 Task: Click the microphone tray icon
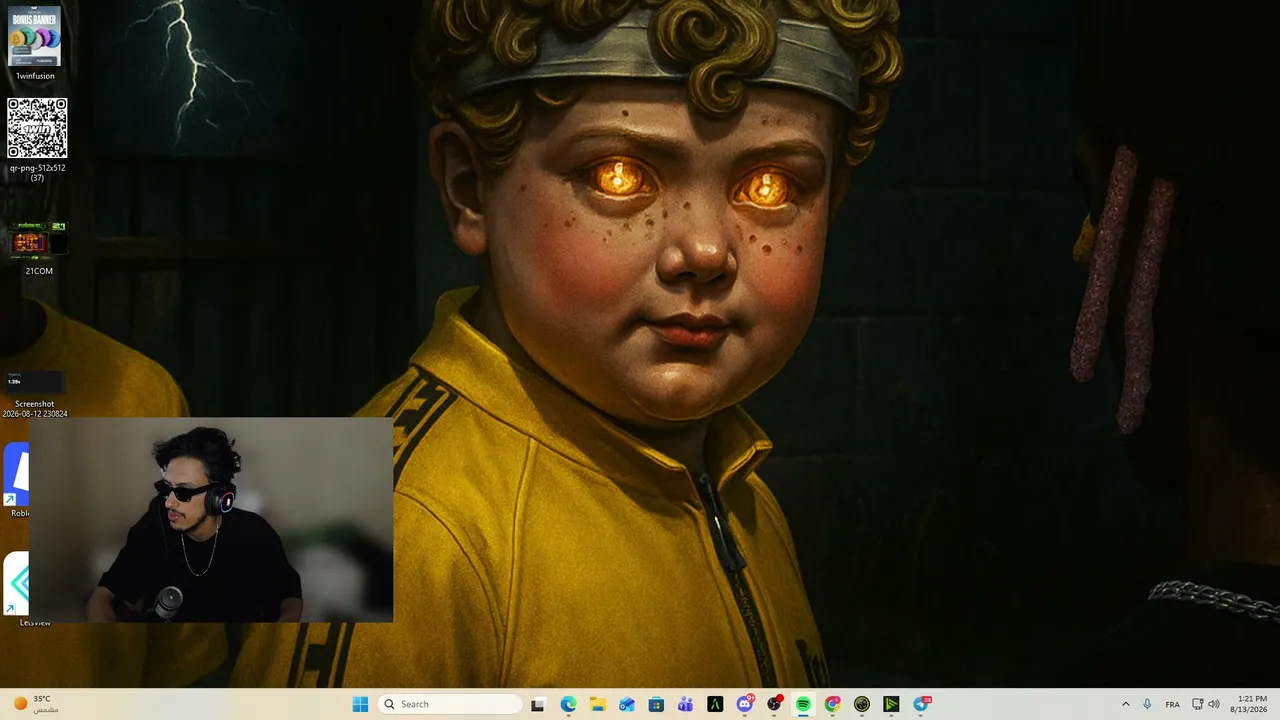(x=1147, y=704)
